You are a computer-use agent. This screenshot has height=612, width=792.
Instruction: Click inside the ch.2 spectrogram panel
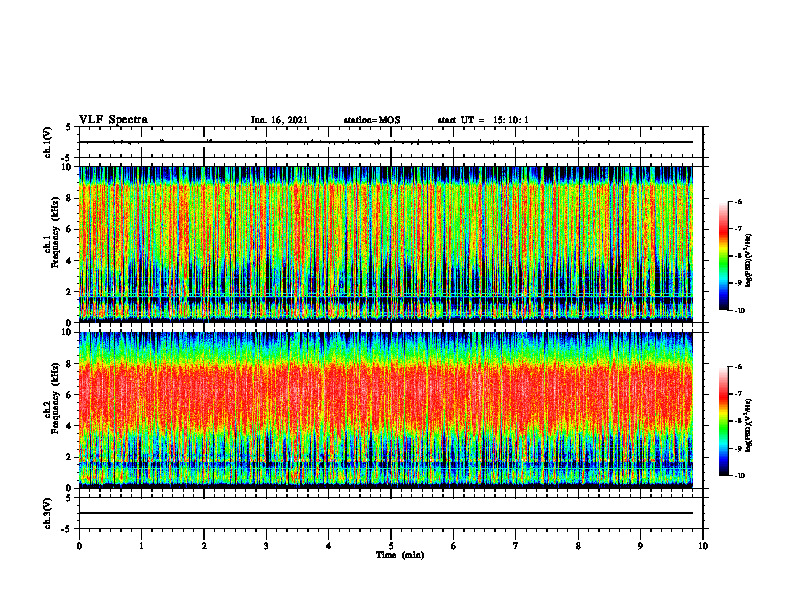(386, 410)
